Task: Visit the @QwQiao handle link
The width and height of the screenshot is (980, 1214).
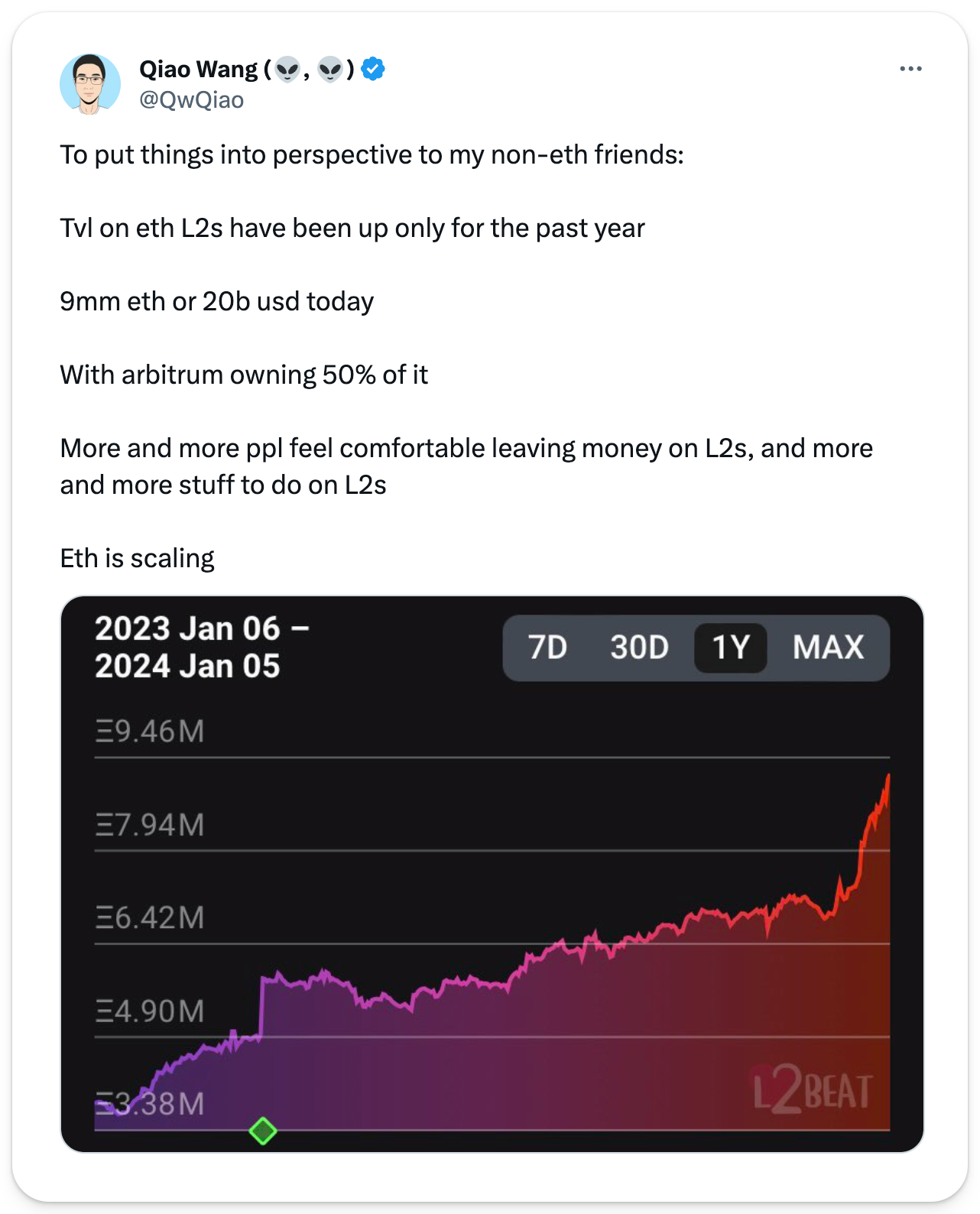Action: tap(191, 100)
